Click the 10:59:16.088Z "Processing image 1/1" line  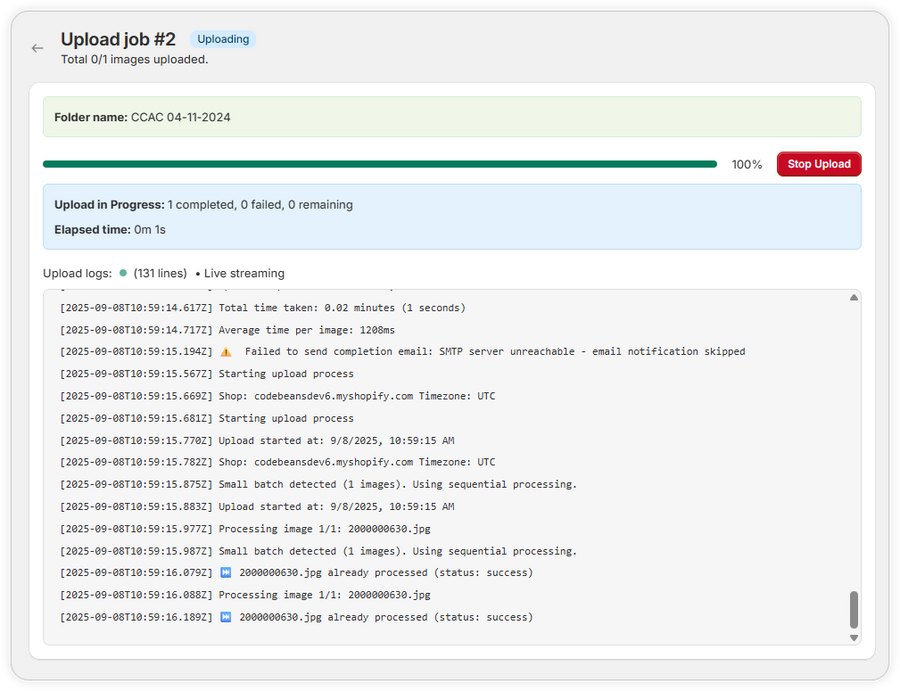tap(245, 595)
